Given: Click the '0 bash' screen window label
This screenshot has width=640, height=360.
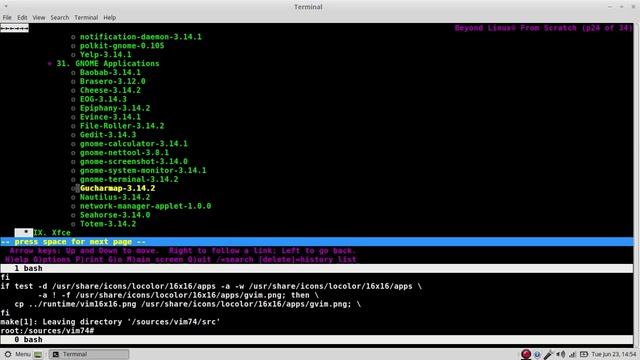Looking at the screenshot, I should [28, 340].
